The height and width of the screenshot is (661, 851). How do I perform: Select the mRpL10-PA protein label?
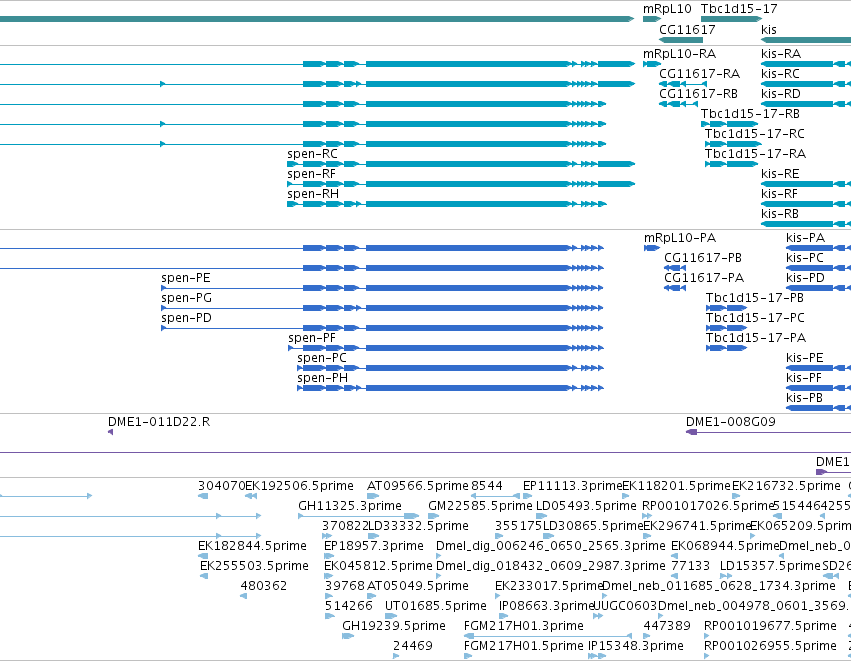tap(680, 238)
